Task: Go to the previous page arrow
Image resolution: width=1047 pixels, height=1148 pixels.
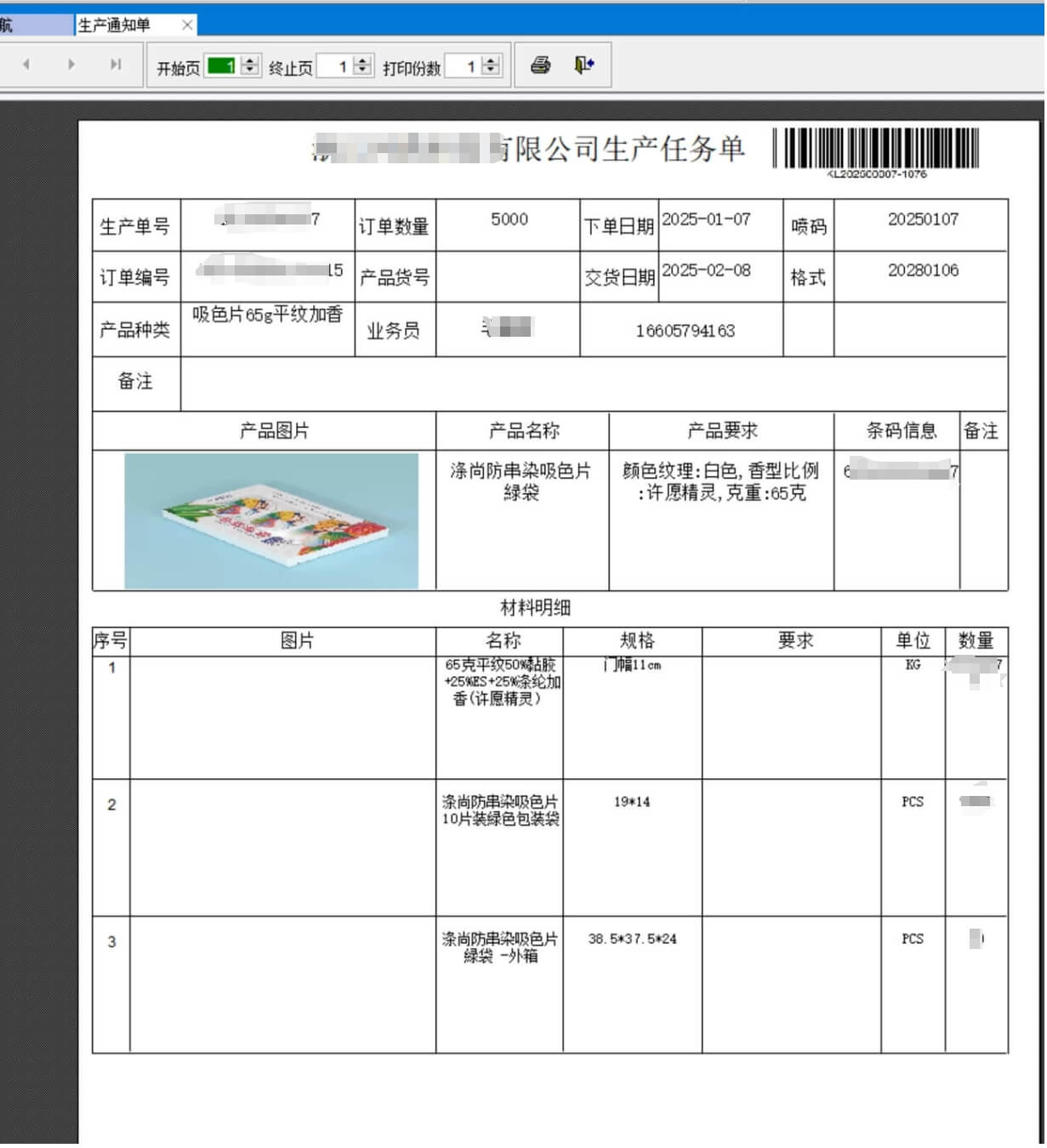Action: 26,65
